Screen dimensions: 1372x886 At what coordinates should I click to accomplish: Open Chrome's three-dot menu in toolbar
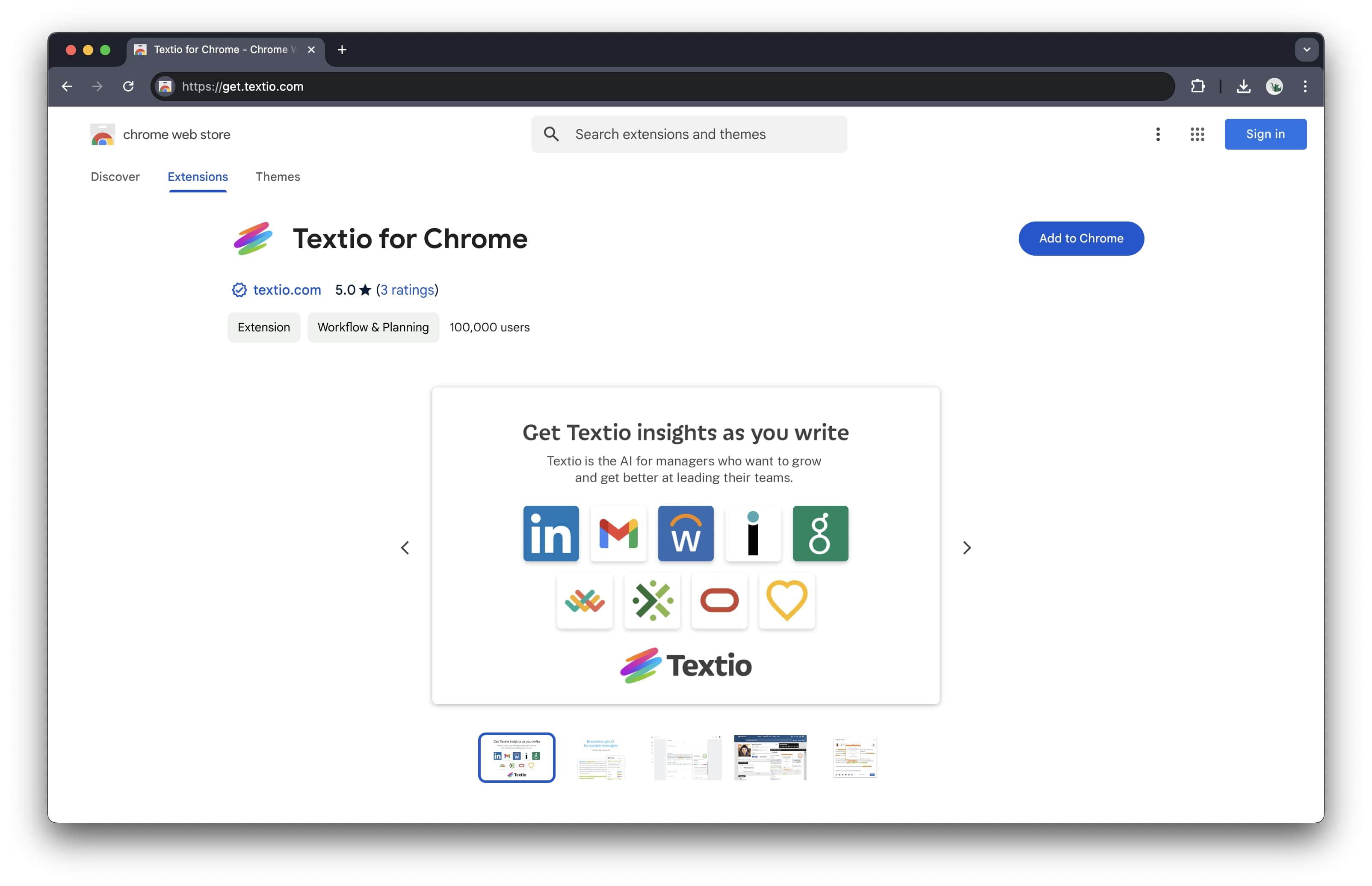click(1305, 86)
